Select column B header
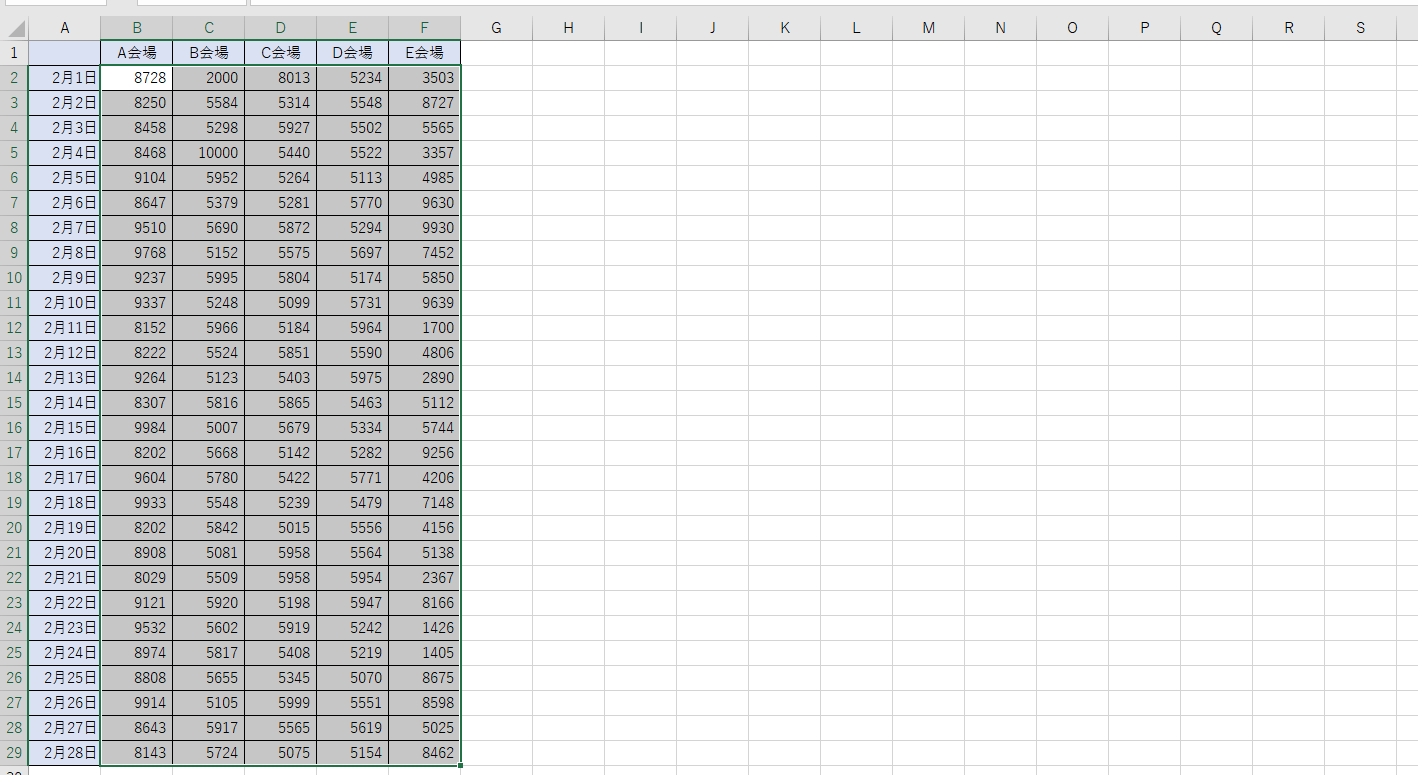 (137, 28)
